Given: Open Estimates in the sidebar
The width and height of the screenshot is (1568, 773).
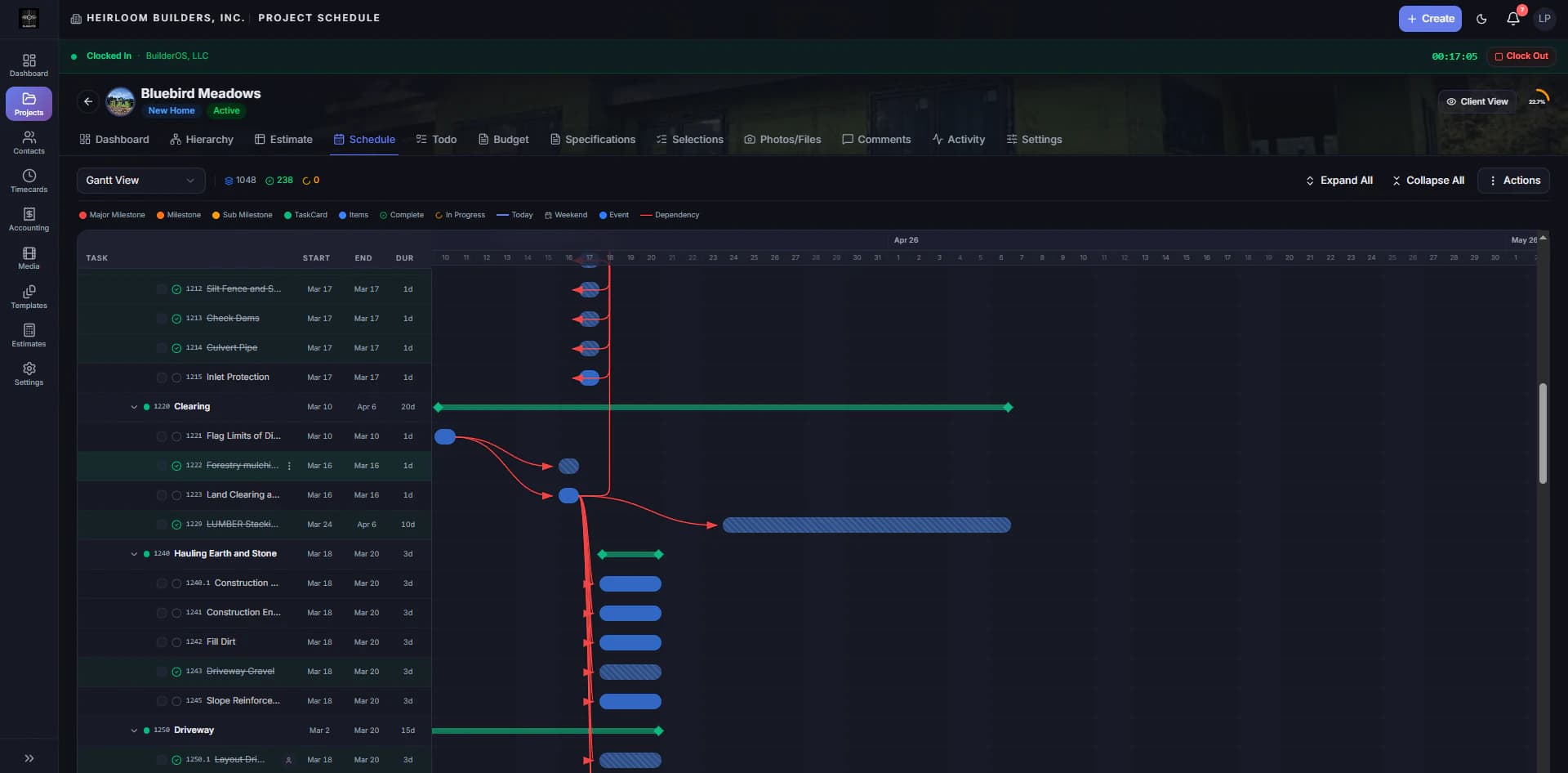Looking at the screenshot, I should [29, 335].
